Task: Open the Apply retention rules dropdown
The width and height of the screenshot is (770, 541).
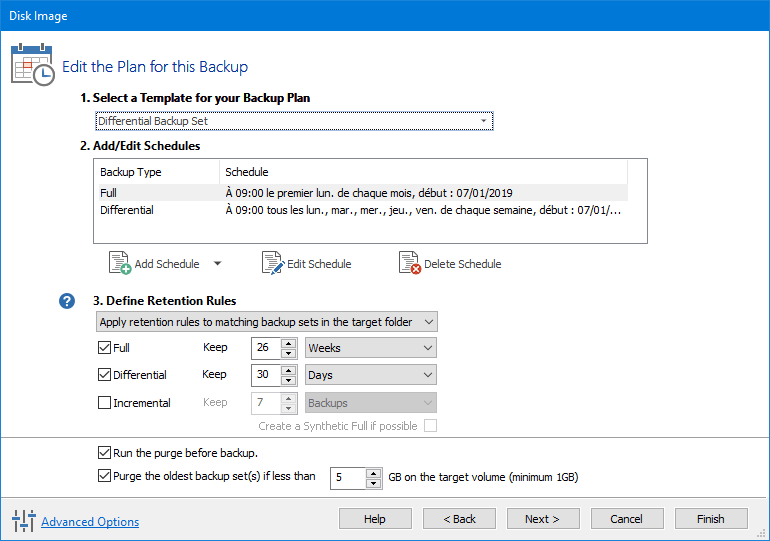Action: [x=267, y=322]
